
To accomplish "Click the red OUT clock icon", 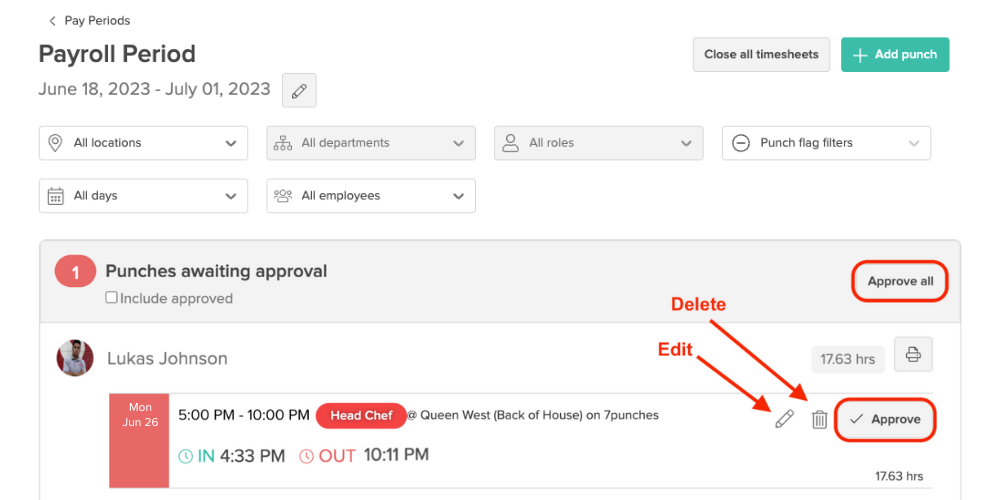I will (x=307, y=456).
